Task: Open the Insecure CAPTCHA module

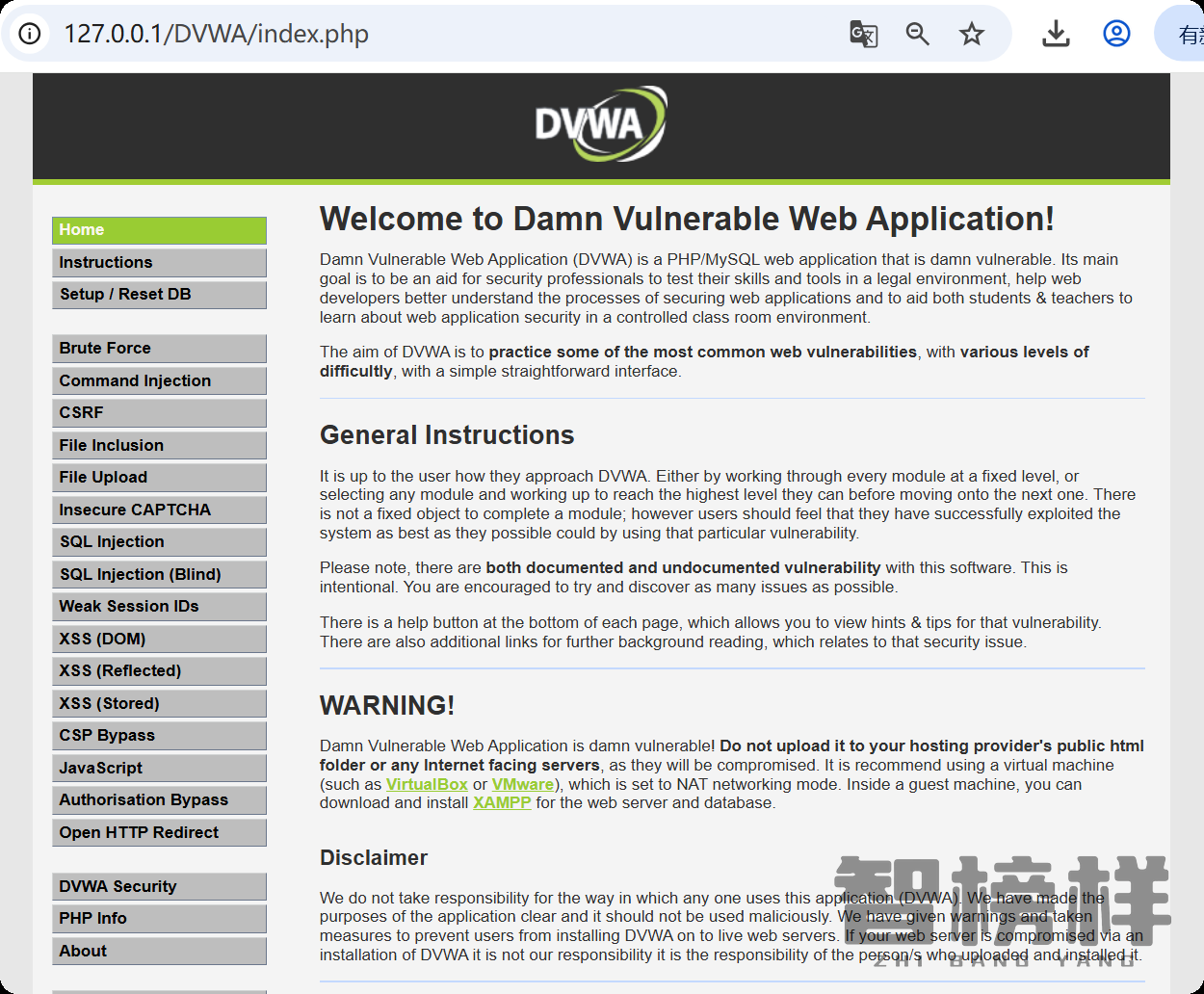Action: [159, 510]
